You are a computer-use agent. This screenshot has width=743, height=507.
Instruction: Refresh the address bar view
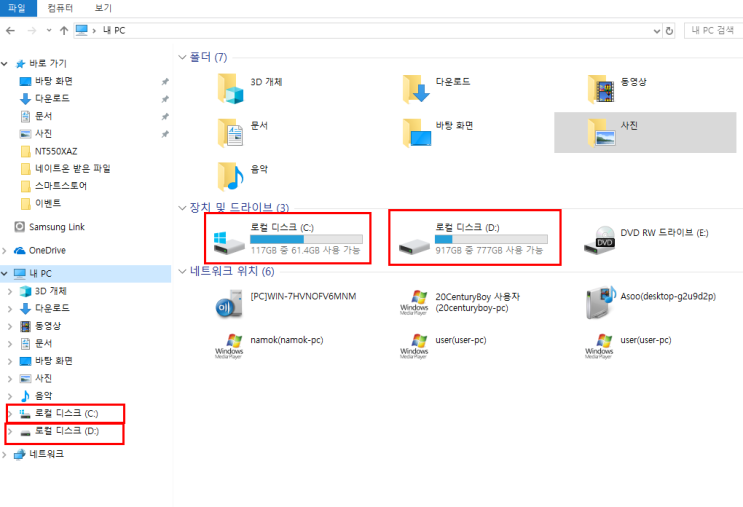coord(669,31)
